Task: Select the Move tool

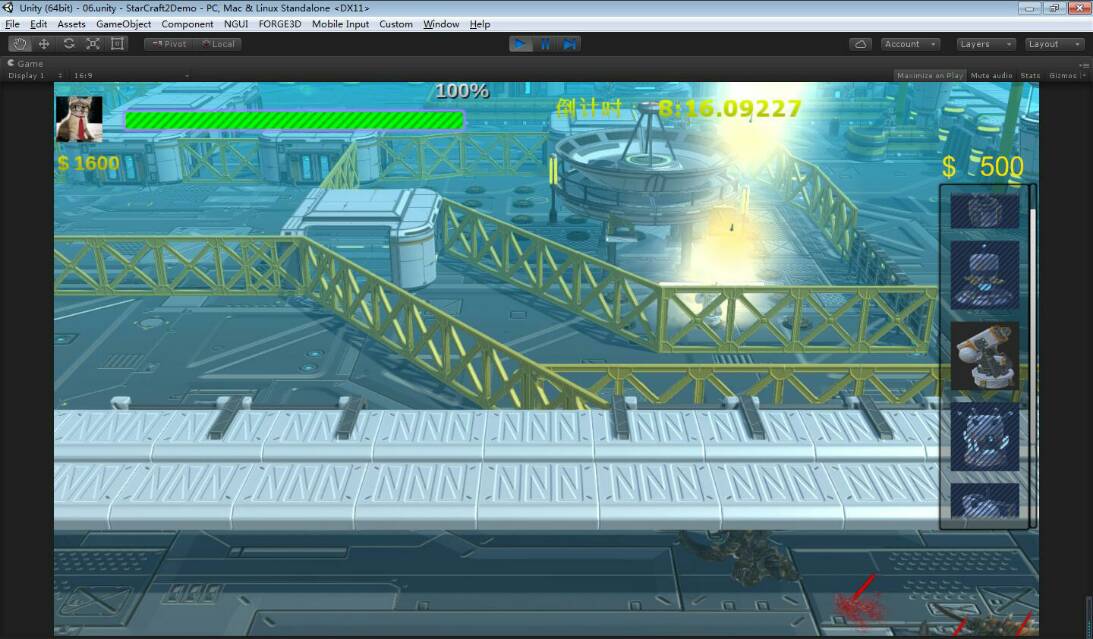Action: 44,44
